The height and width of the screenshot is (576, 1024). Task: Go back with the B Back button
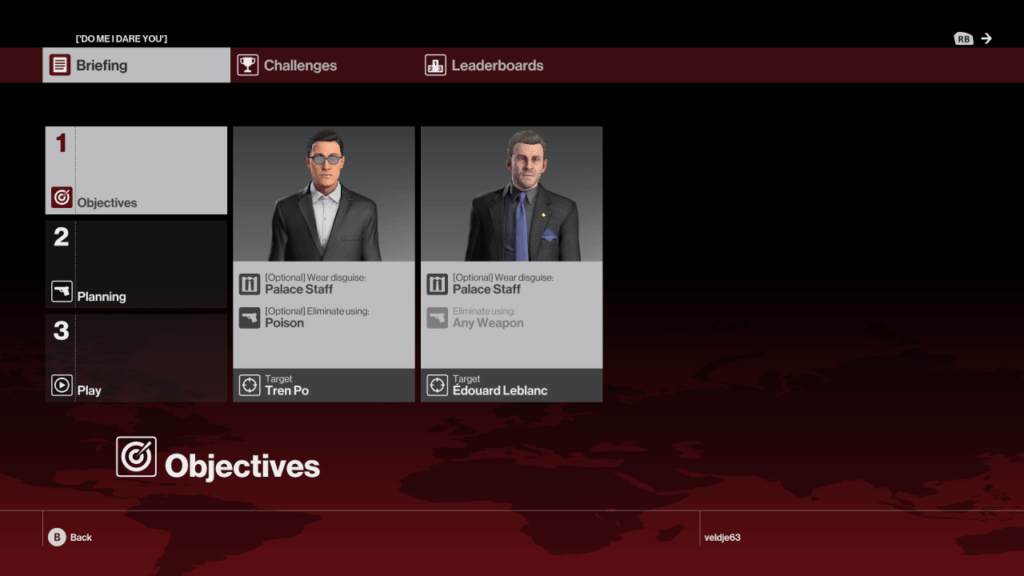tap(70, 537)
